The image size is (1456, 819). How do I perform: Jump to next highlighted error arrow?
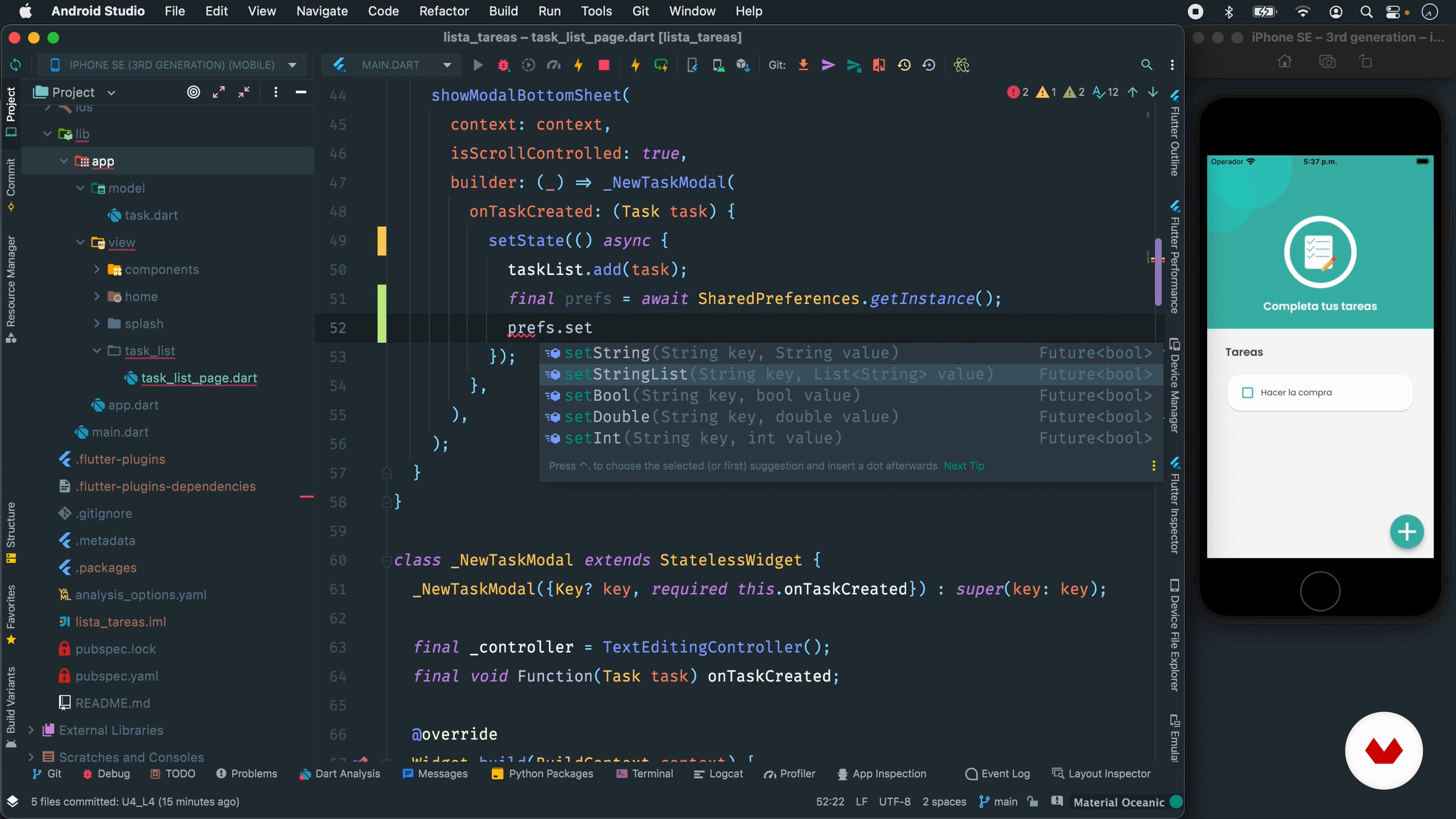(1153, 92)
